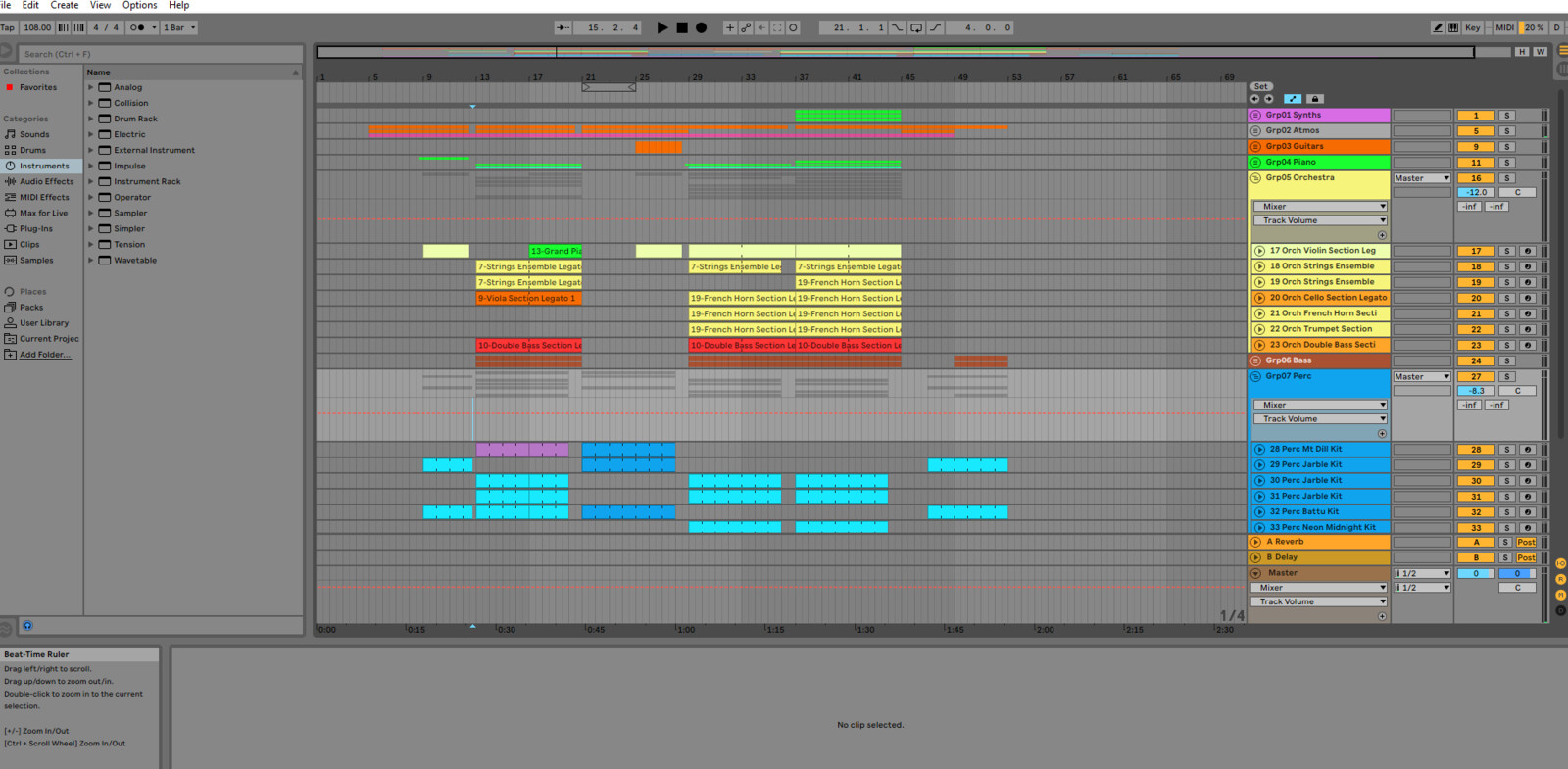The width and height of the screenshot is (1568, 769).
Task: Toggle the Follow playback icon
Action: tap(563, 27)
